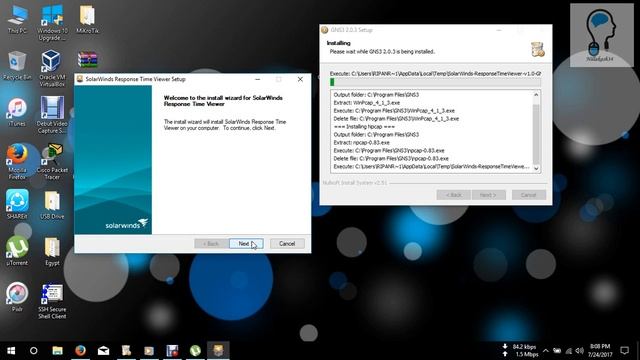
Task: Click the log scrollbar's down arrow
Action: tap(536, 168)
